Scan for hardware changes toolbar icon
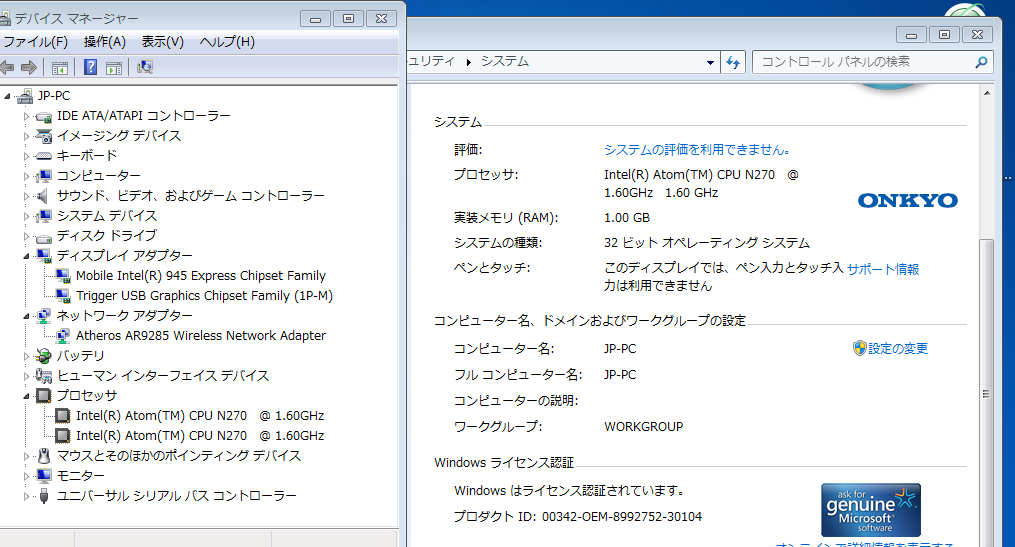Screen dimensions: 1015x547 pos(145,67)
